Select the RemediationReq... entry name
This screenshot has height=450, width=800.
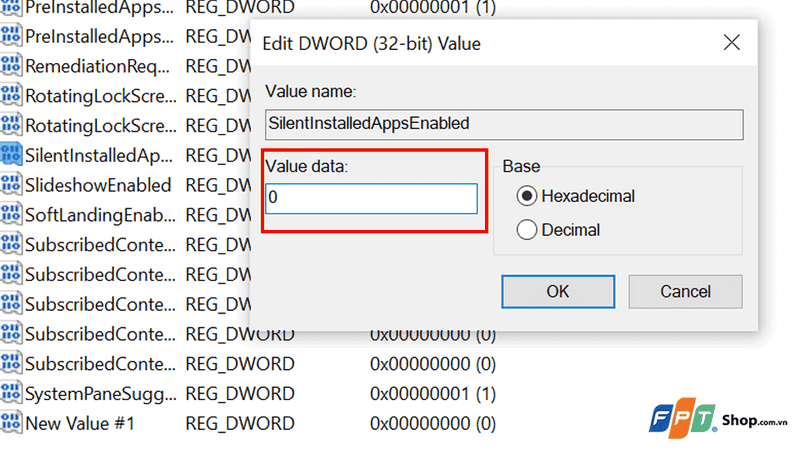(97, 66)
